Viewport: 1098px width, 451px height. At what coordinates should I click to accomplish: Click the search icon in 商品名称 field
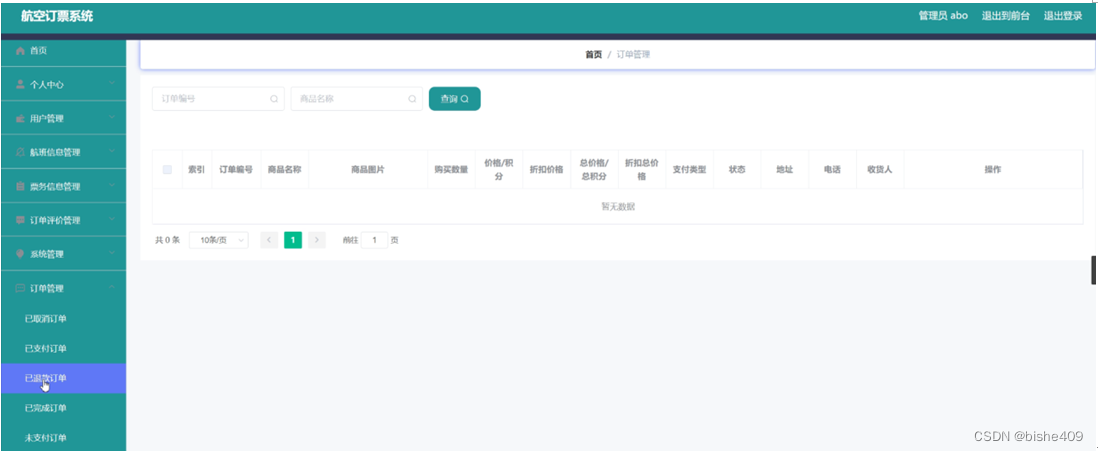pyautogui.click(x=412, y=99)
